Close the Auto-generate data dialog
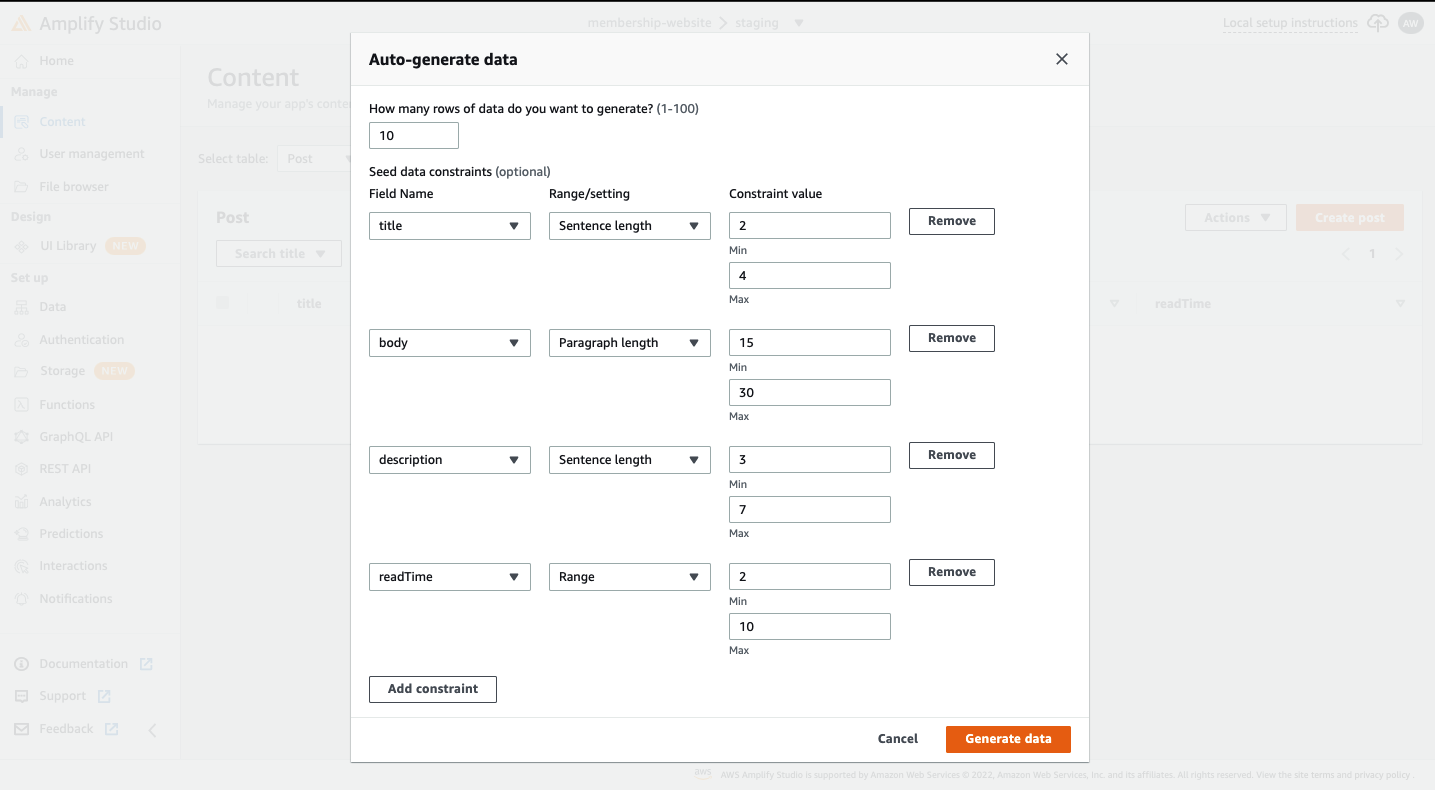Screen dimensions: 1435x790 (x=1062, y=59)
